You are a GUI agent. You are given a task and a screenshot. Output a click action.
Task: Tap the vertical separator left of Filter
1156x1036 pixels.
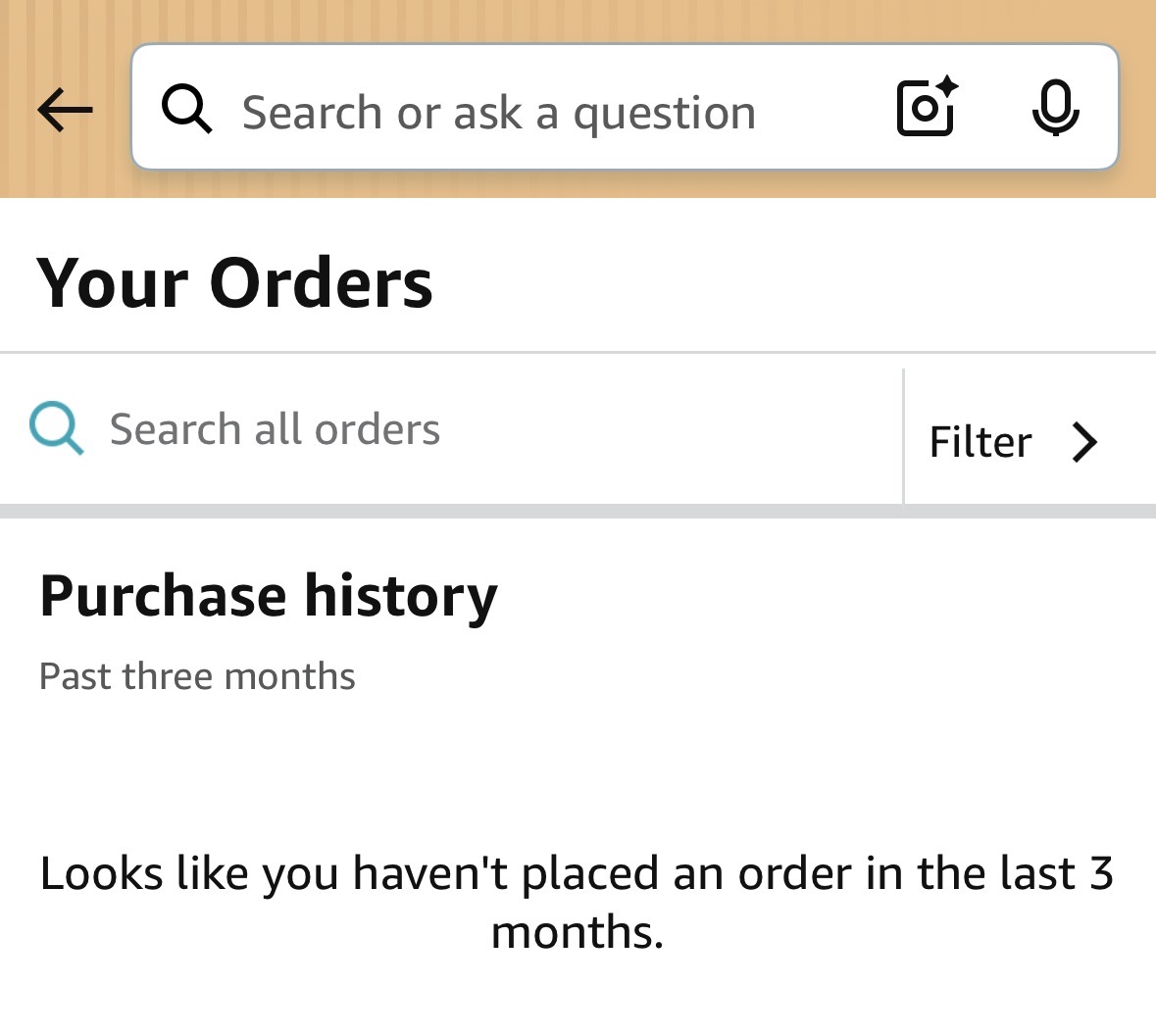(x=903, y=436)
